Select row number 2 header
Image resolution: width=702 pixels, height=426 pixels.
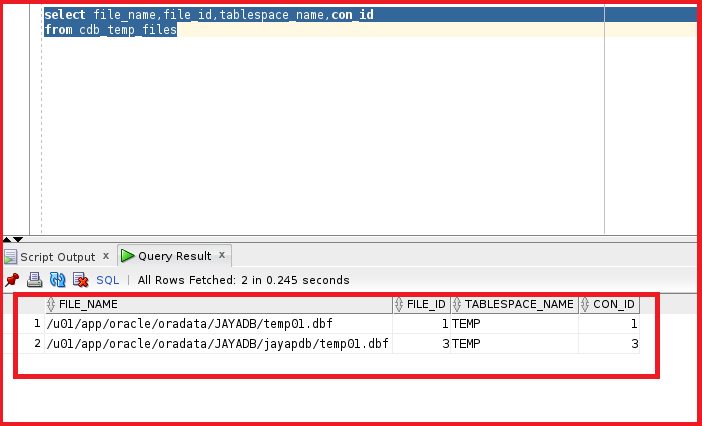click(x=31, y=344)
